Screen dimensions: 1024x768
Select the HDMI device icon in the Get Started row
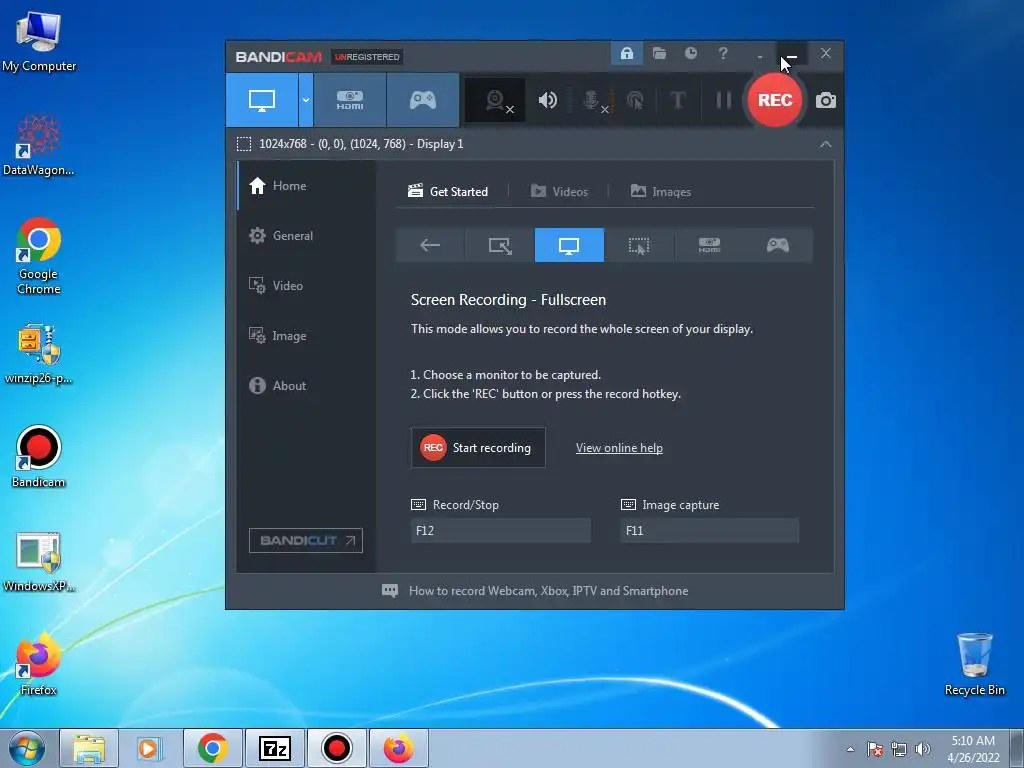709,245
